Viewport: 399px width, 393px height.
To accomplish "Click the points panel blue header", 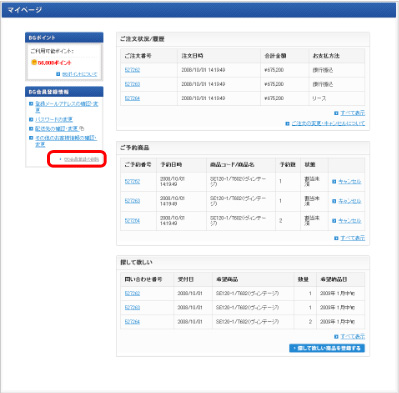I will pos(64,37).
